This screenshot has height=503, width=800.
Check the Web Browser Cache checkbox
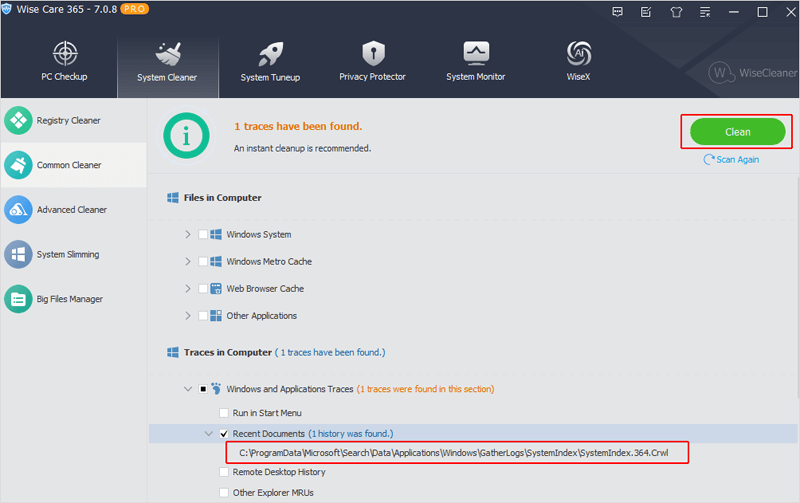coord(203,288)
